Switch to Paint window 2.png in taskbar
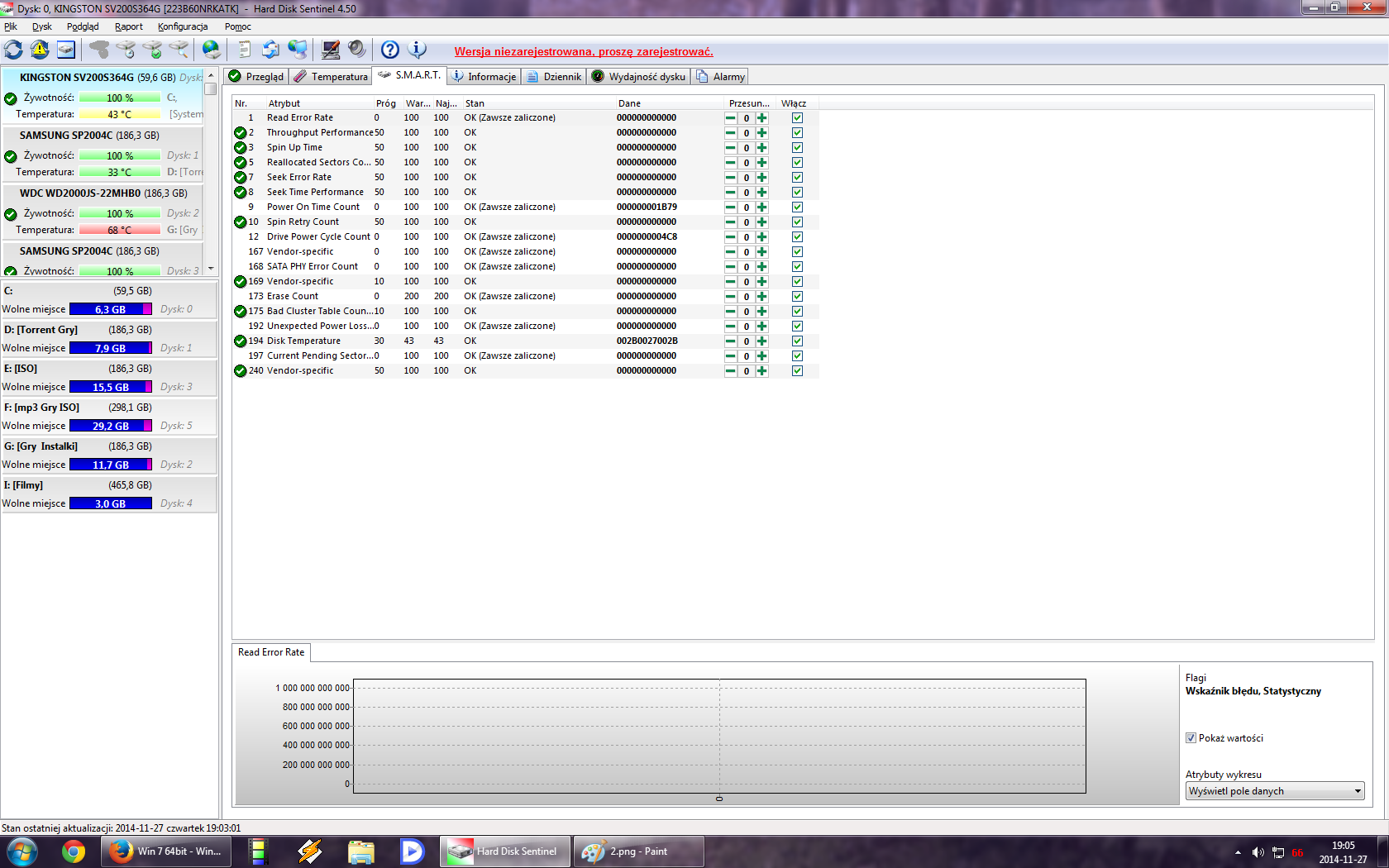The height and width of the screenshot is (868, 1389). click(x=640, y=851)
